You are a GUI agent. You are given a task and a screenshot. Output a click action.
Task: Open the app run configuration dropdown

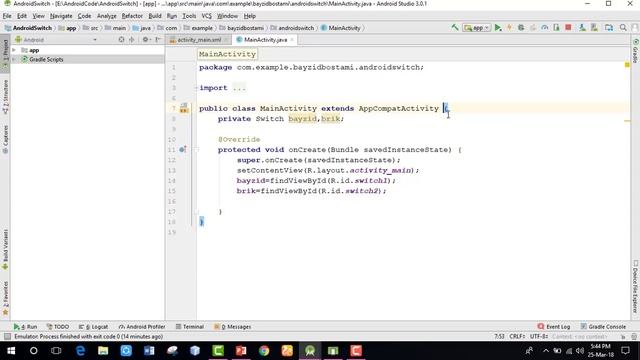477,28
